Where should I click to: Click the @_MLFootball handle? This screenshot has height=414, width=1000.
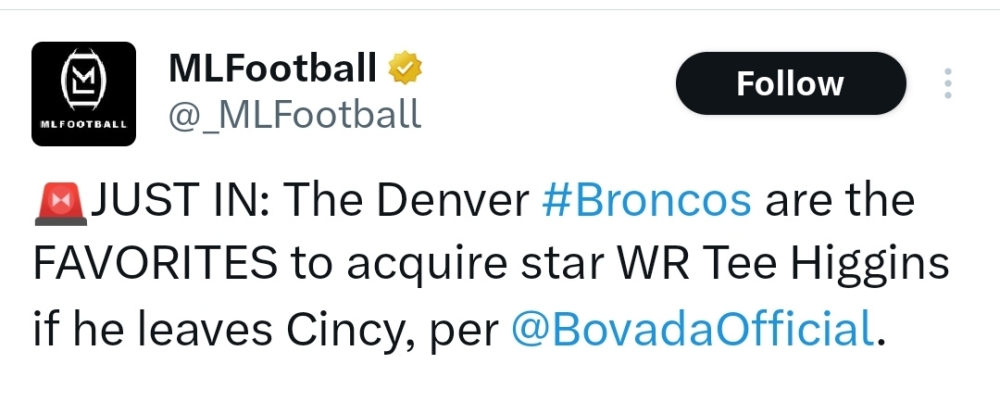[295, 115]
